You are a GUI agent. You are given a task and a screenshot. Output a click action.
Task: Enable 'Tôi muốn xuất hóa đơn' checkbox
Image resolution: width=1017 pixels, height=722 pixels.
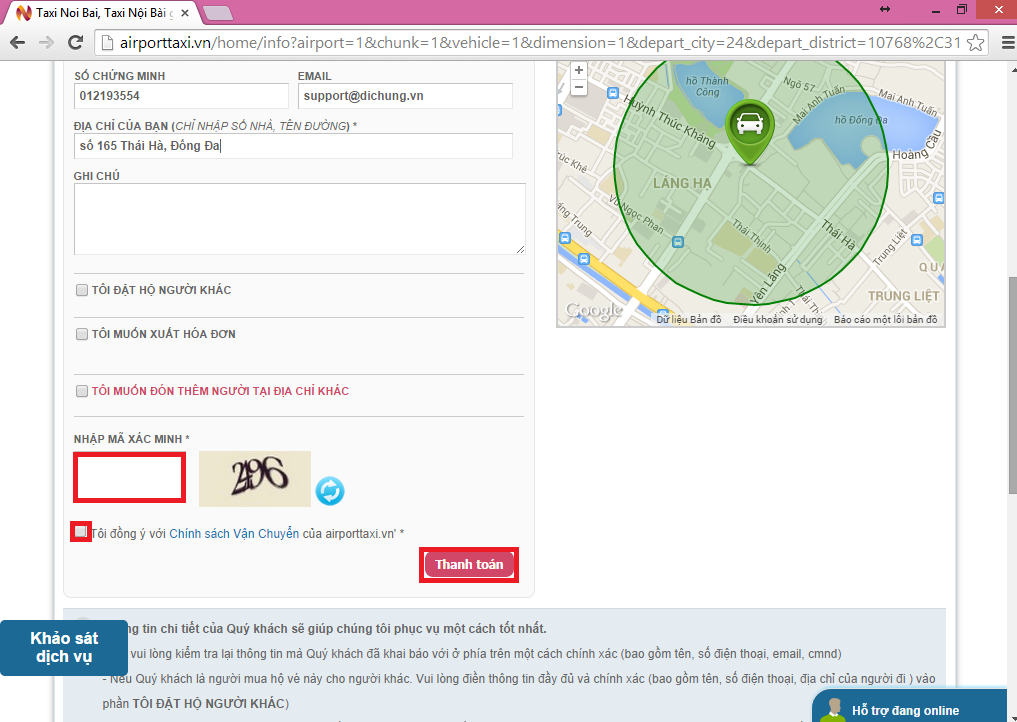pos(81,334)
